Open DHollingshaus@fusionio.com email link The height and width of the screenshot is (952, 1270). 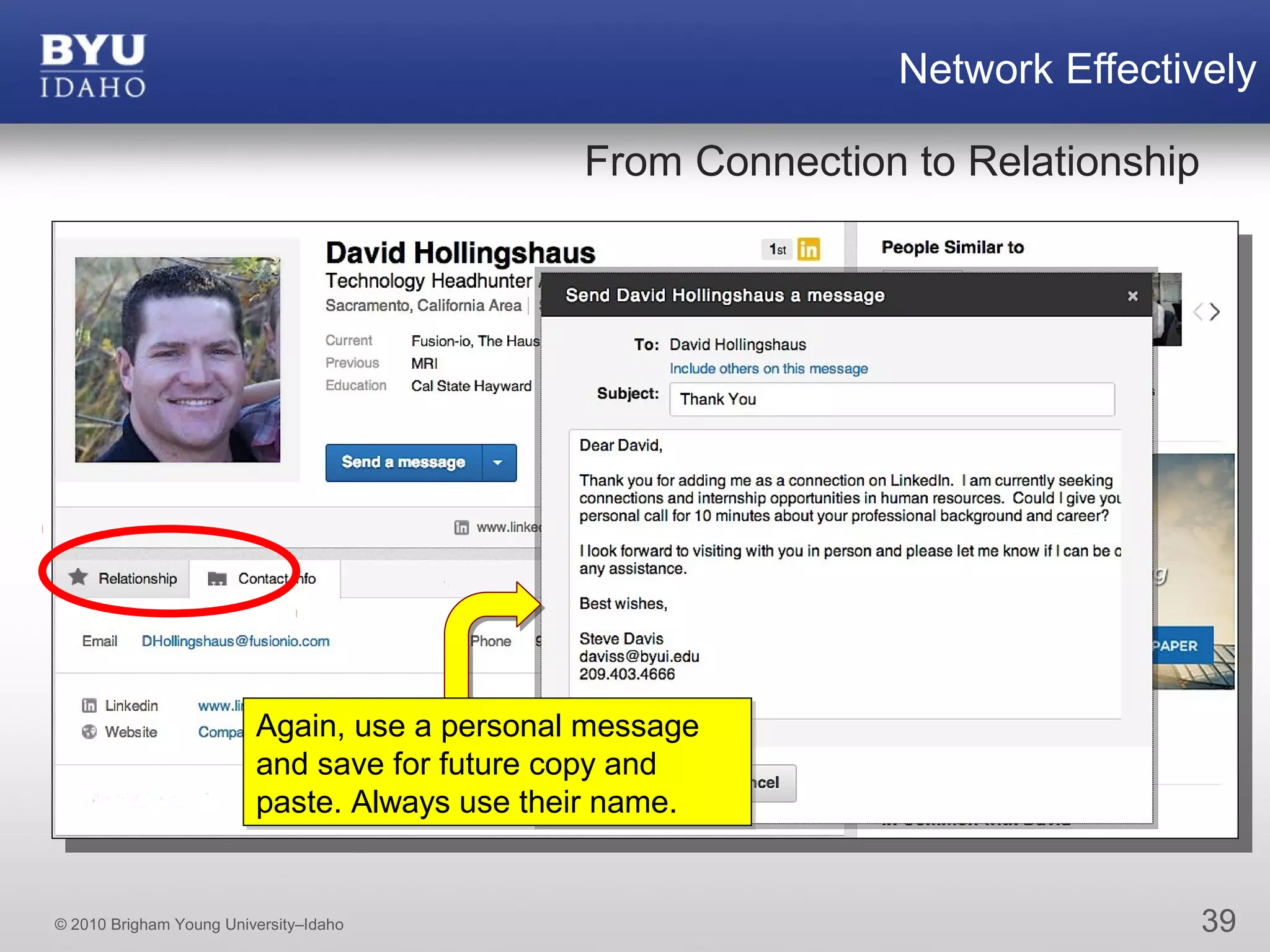[x=236, y=641]
